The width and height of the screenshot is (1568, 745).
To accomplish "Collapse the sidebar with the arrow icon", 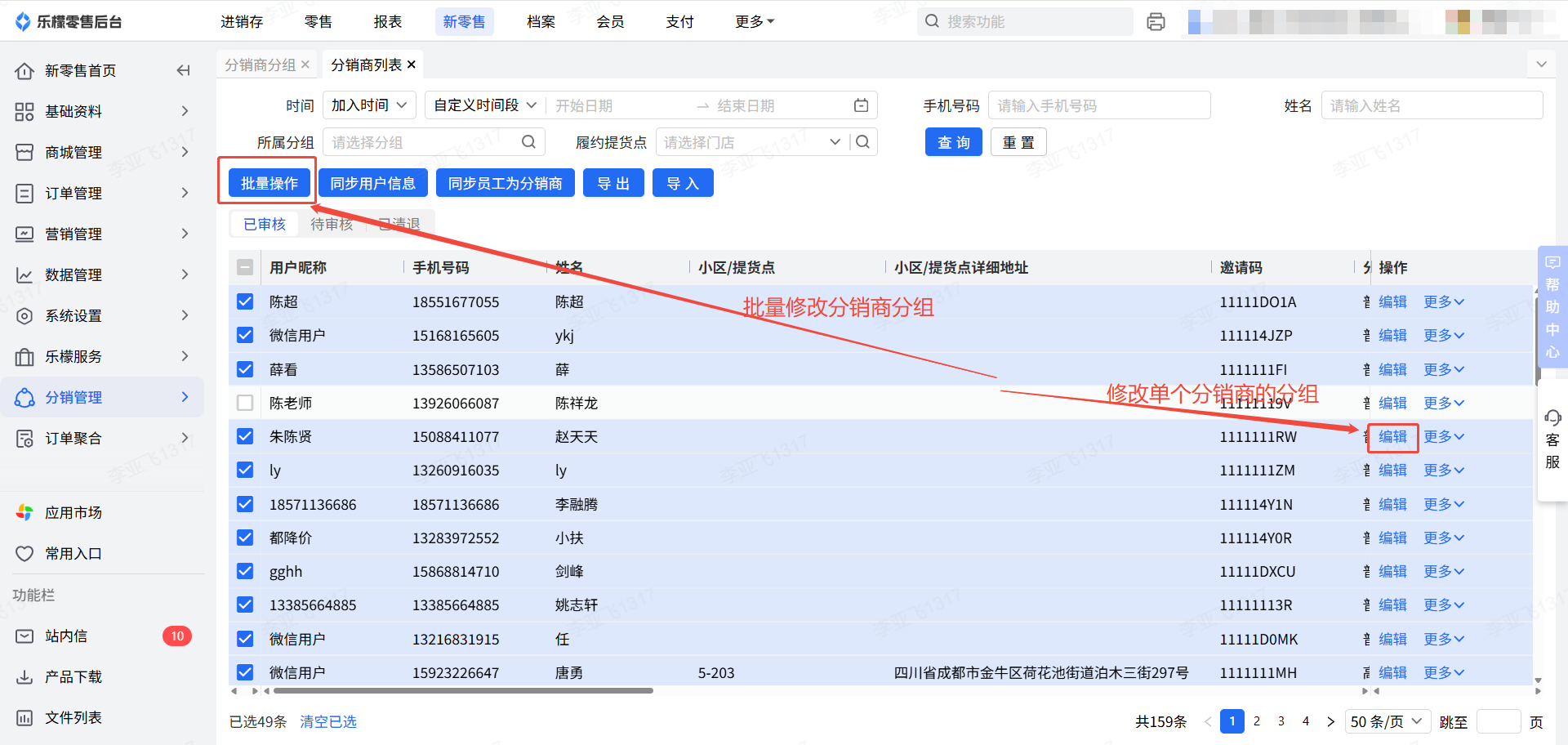I will 184,71.
